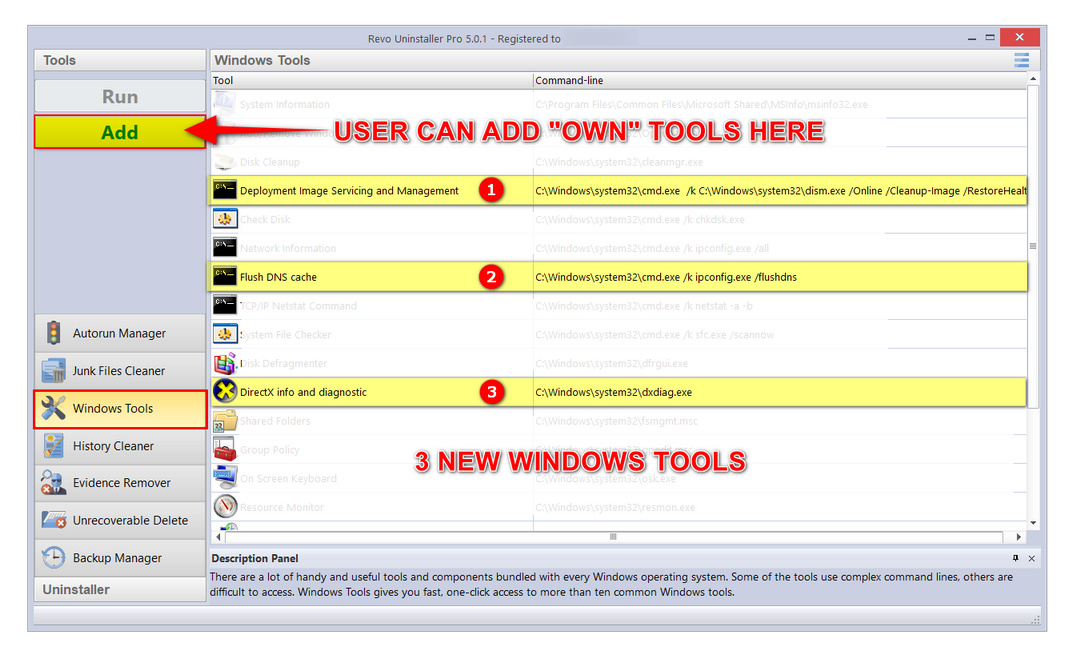Click the Disk Defragmenter icon
Viewport: 1073px width, 655px height.
point(224,363)
